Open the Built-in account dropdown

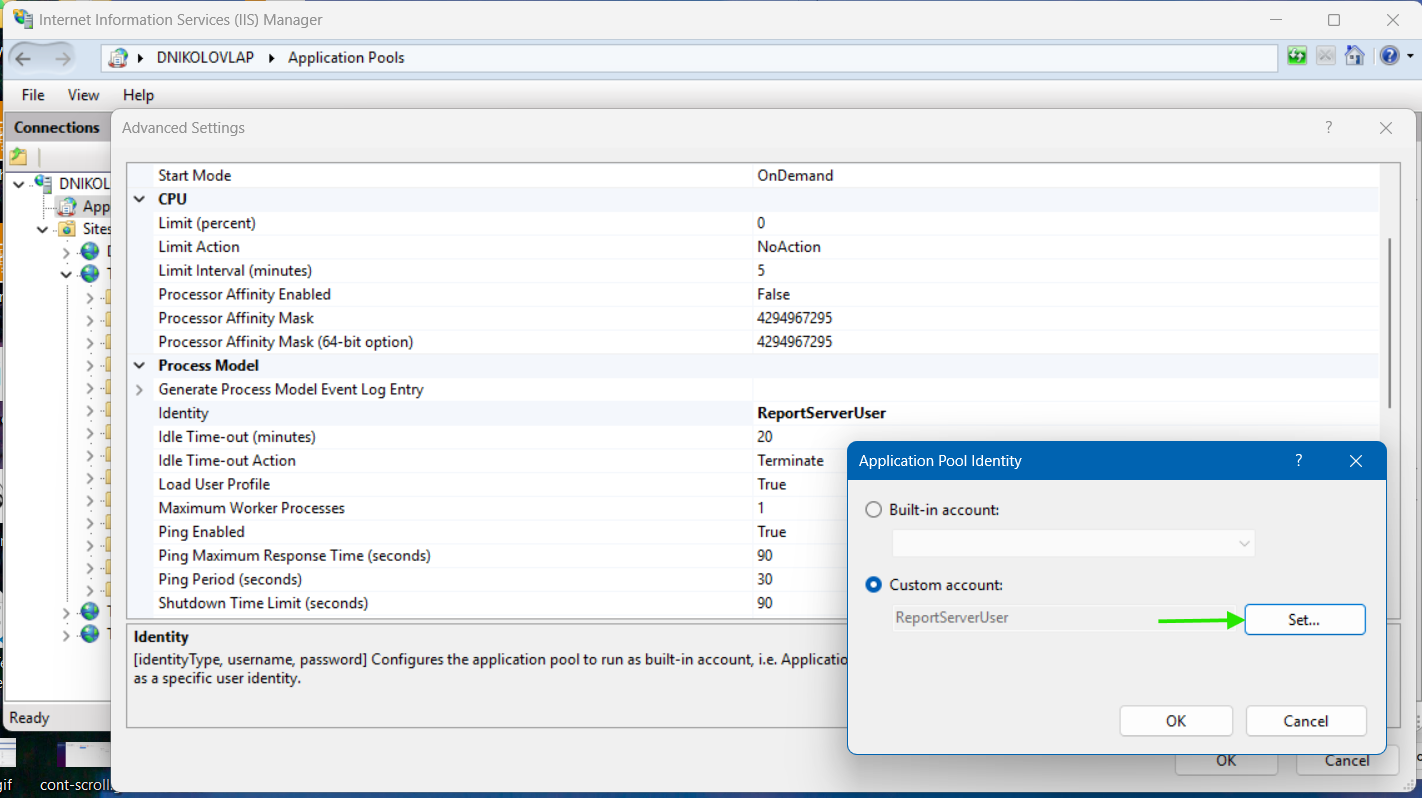coord(1073,544)
